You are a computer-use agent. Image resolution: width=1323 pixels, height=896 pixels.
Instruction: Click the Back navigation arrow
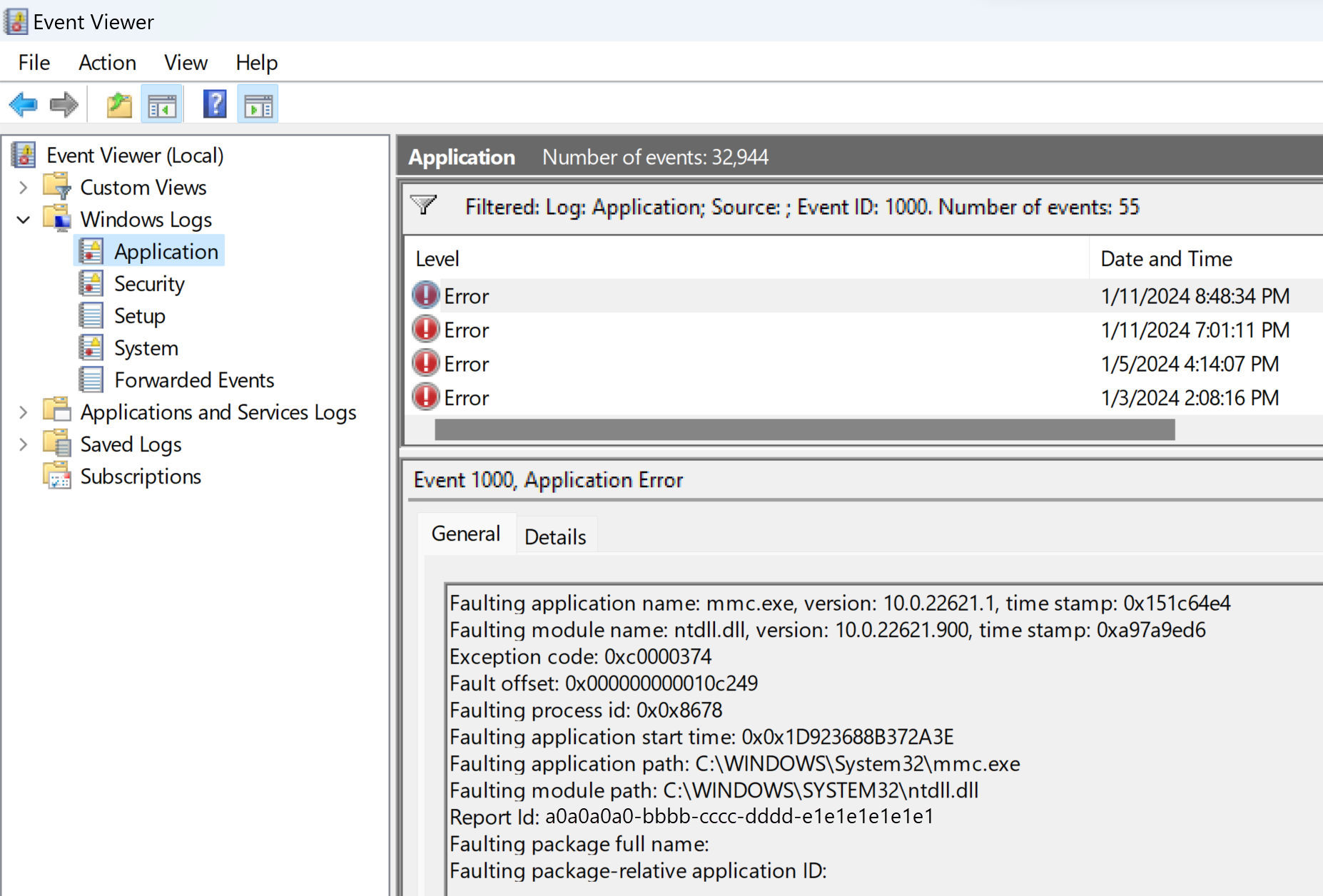tap(24, 104)
